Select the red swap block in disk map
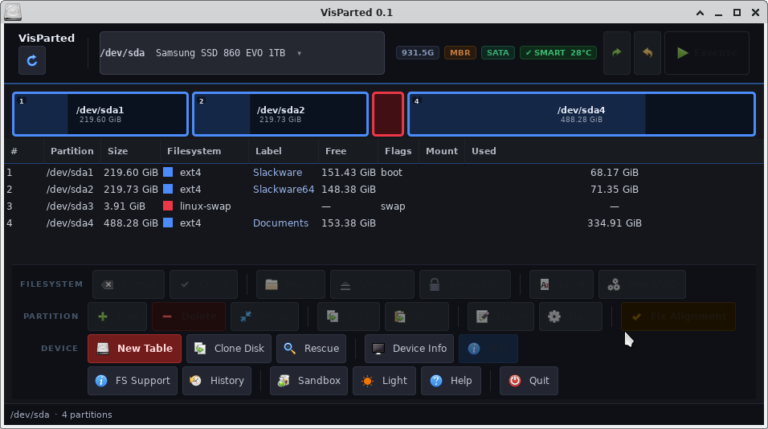Screen dimensions: 768x429 tap(388, 114)
